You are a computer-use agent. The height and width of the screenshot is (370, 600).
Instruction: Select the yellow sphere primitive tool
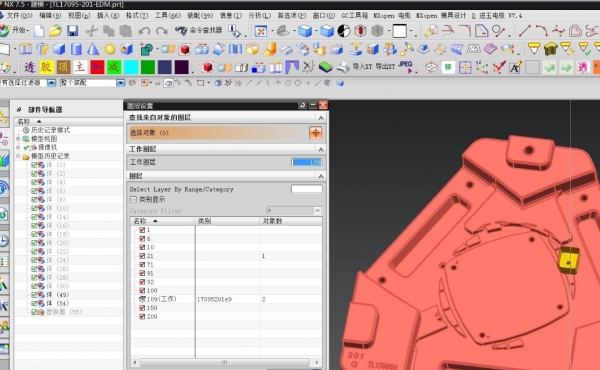tap(110, 49)
